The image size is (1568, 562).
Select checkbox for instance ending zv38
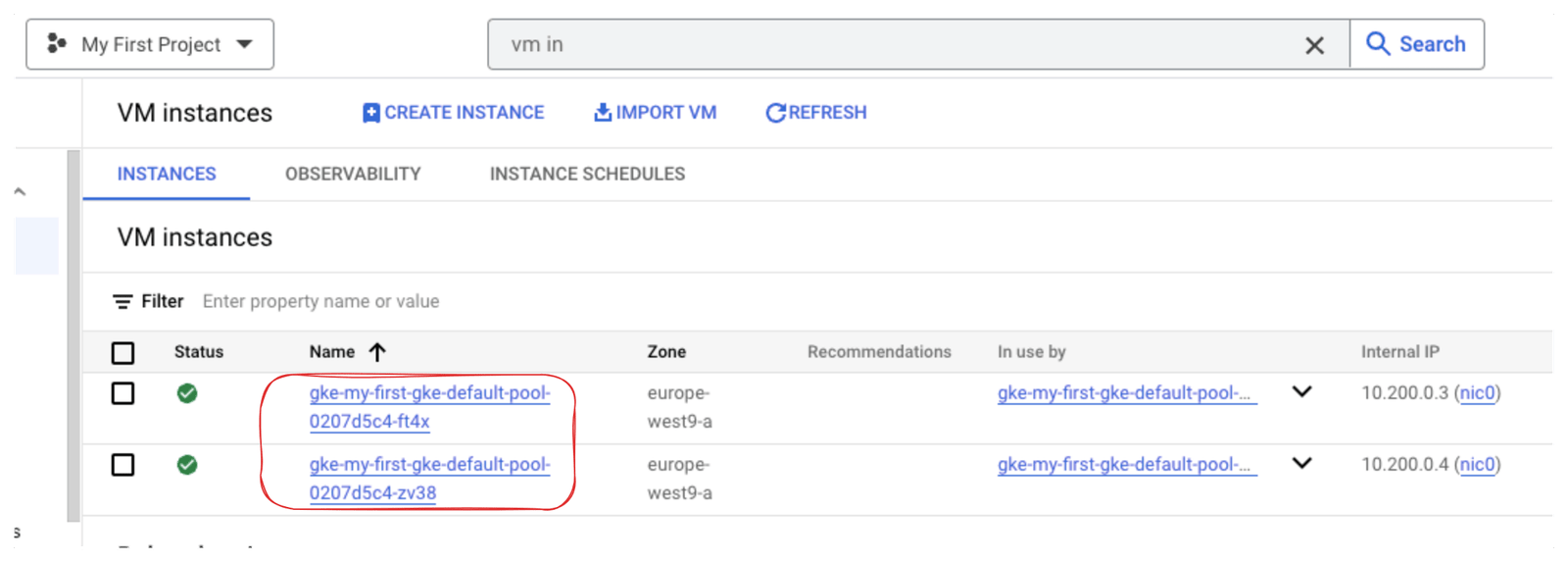point(122,465)
